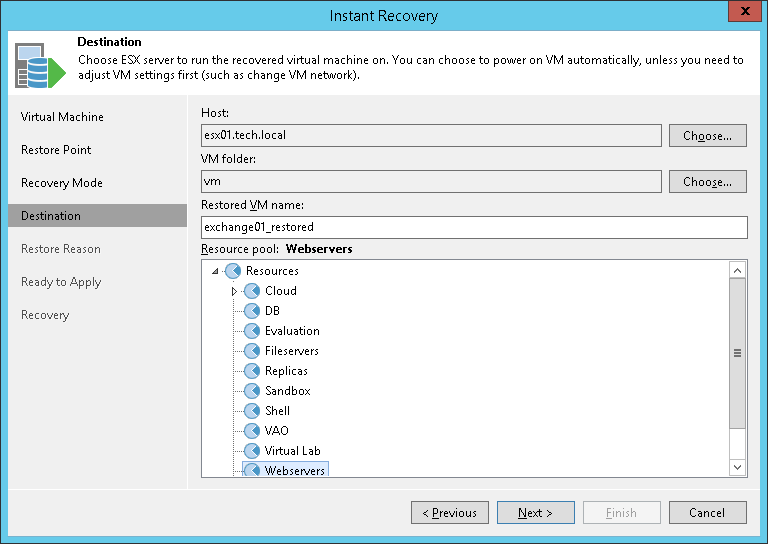The image size is (768, 544).
Task: Click the Virtual Lab pool icon
Action: point(252,451)
